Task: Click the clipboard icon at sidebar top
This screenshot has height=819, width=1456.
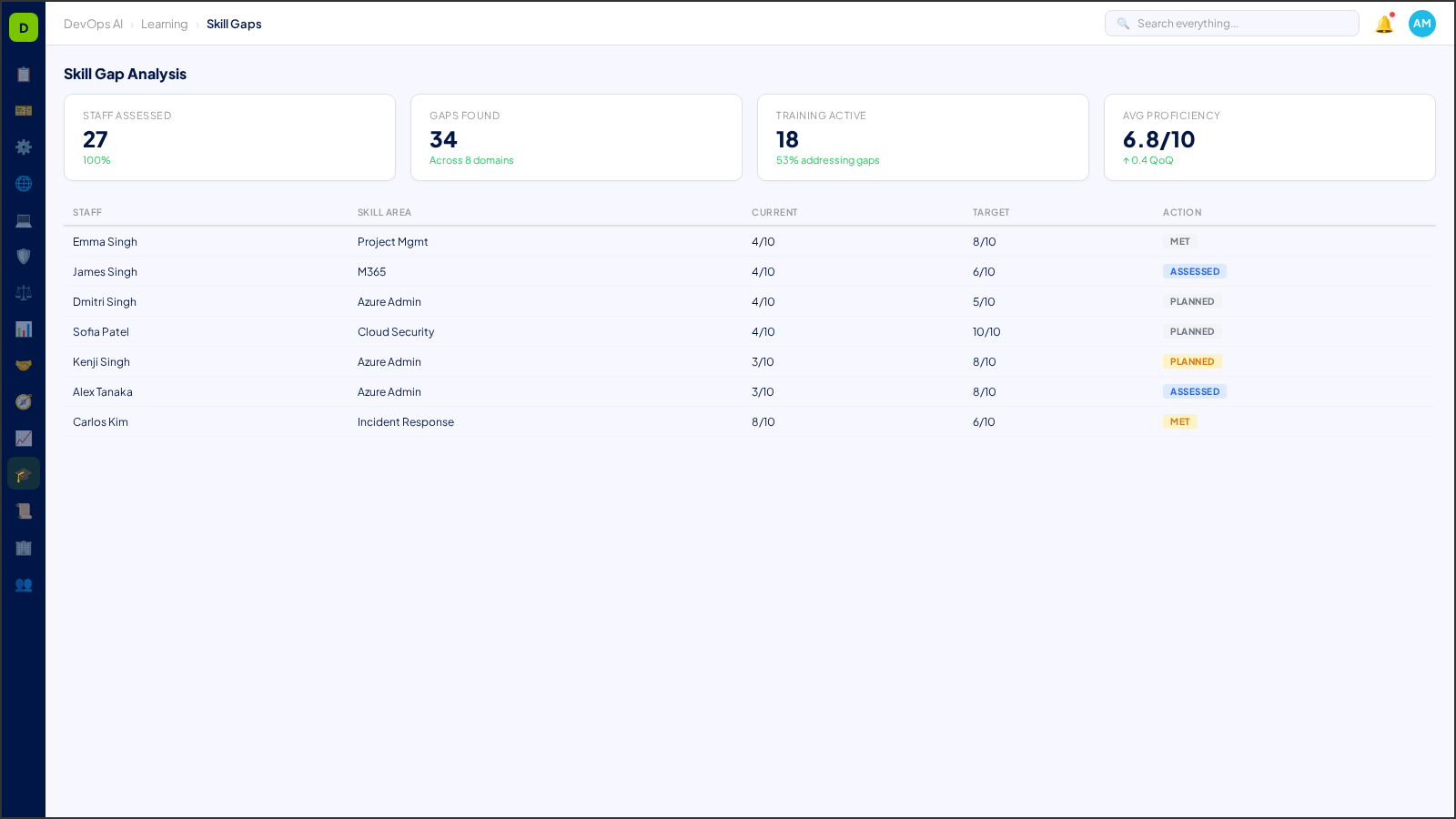Action: click(x=24, y=74)
